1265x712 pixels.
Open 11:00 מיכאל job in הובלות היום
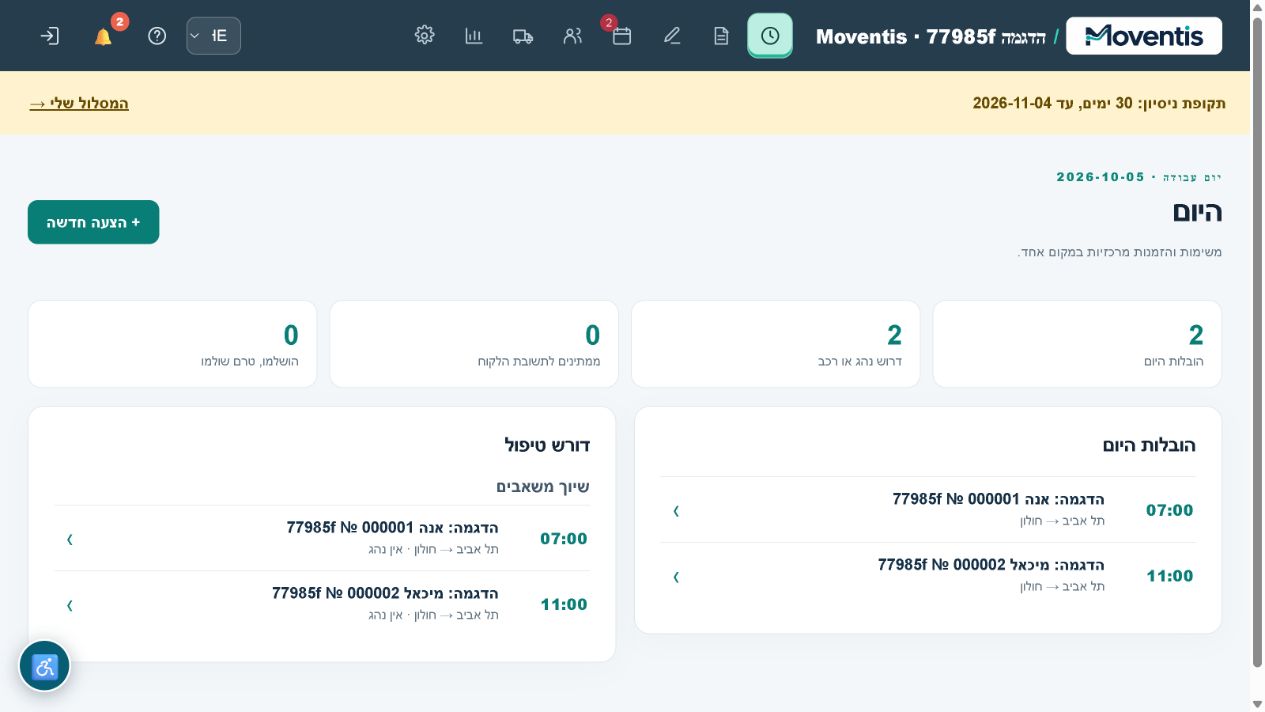pyautogui.click(x=927, y=576)
